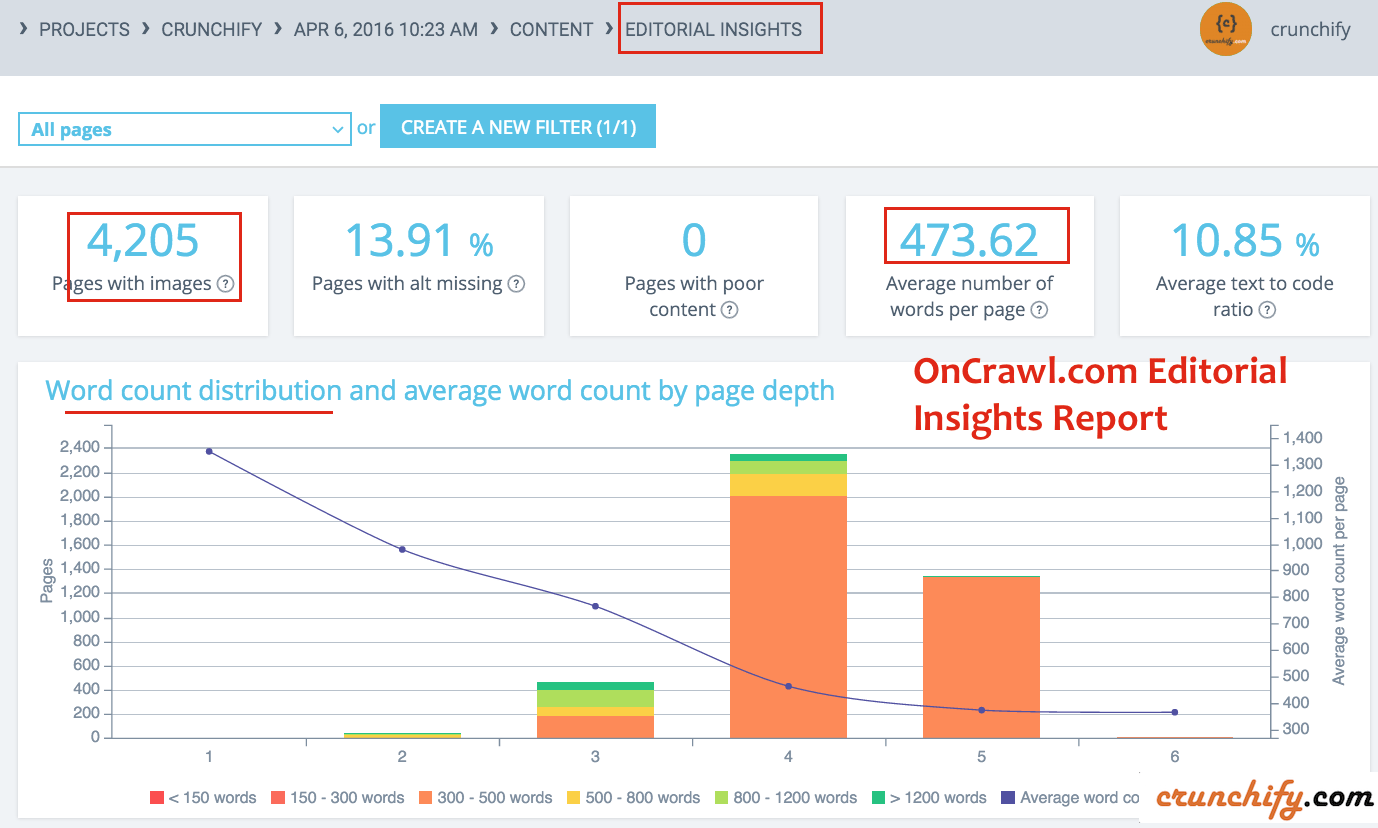
Task: Click the line point at depth 6
Action: coord(1174,712)
